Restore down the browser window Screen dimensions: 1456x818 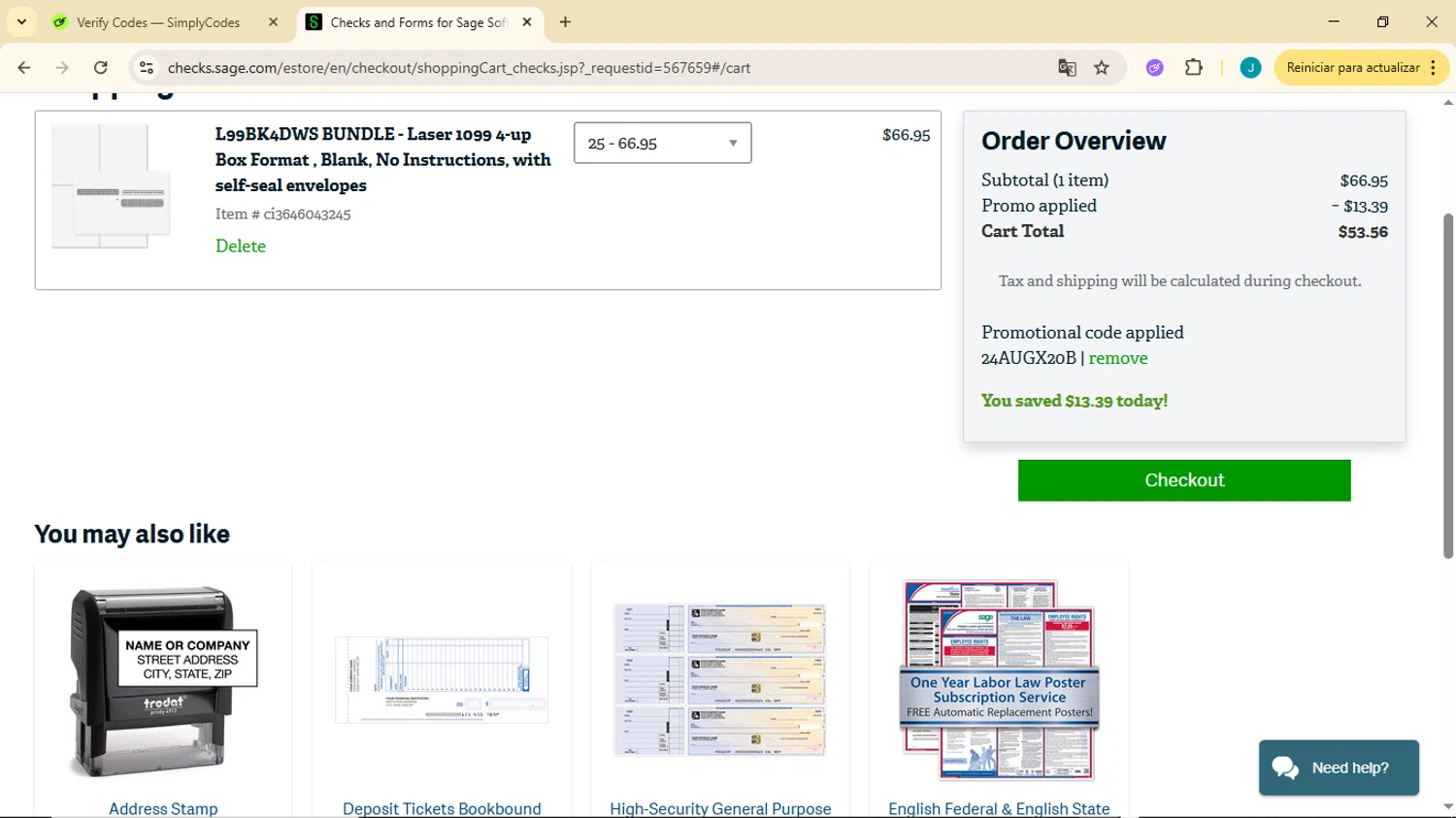pyautogui.click(x=1382, y=21)
